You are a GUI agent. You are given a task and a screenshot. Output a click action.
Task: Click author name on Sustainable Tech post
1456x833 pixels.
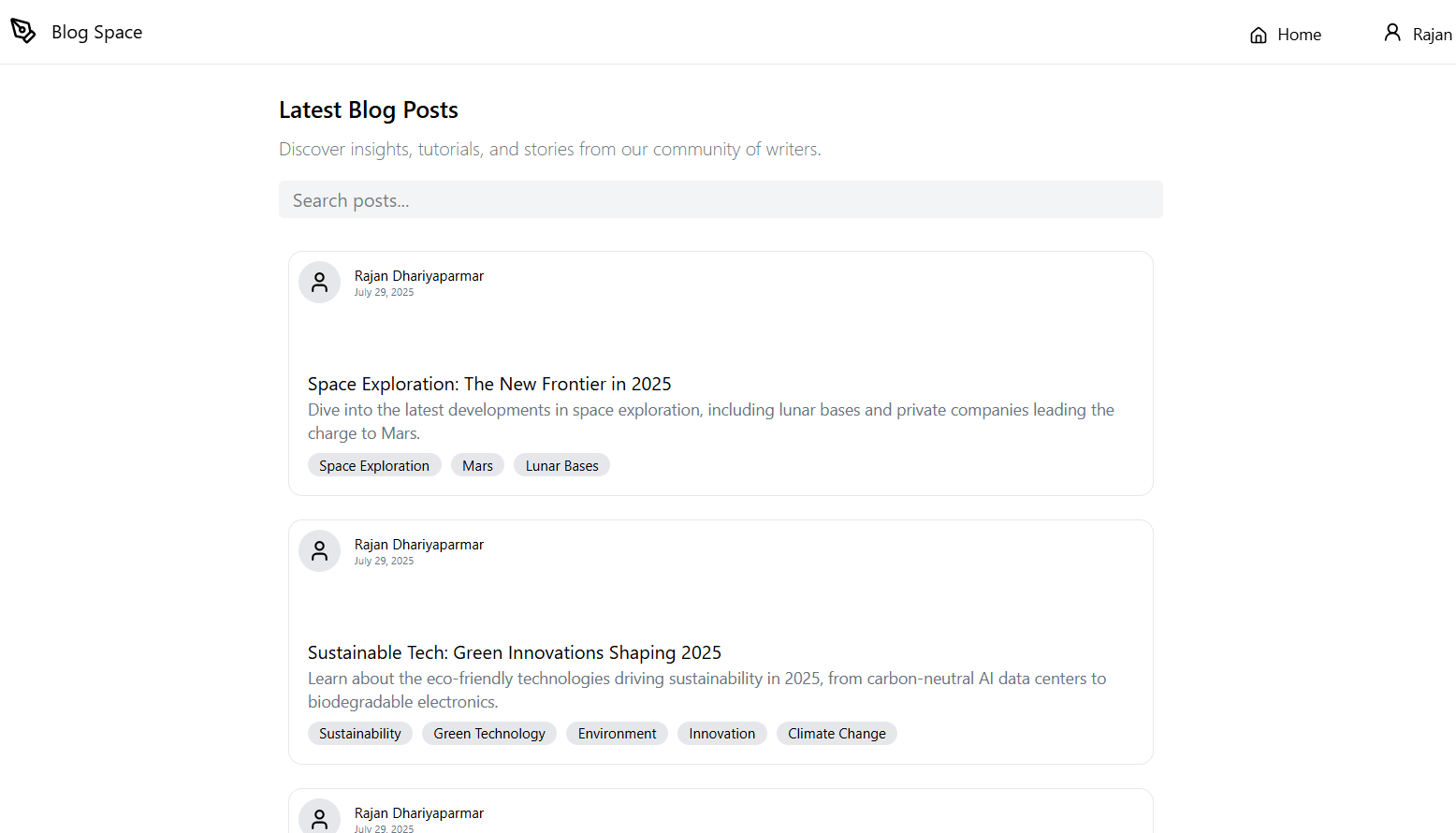coord(419,545)
